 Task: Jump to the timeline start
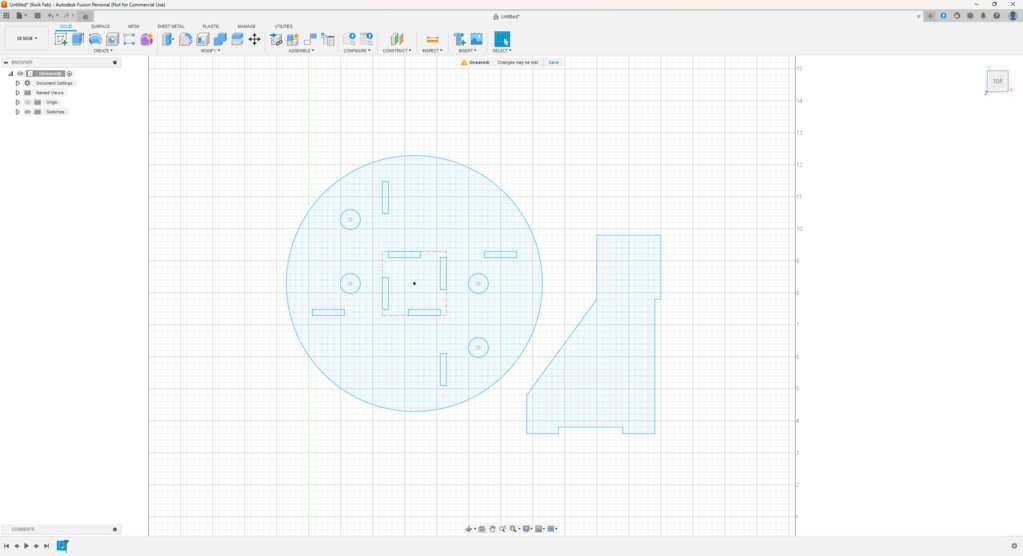pos(7,546)
